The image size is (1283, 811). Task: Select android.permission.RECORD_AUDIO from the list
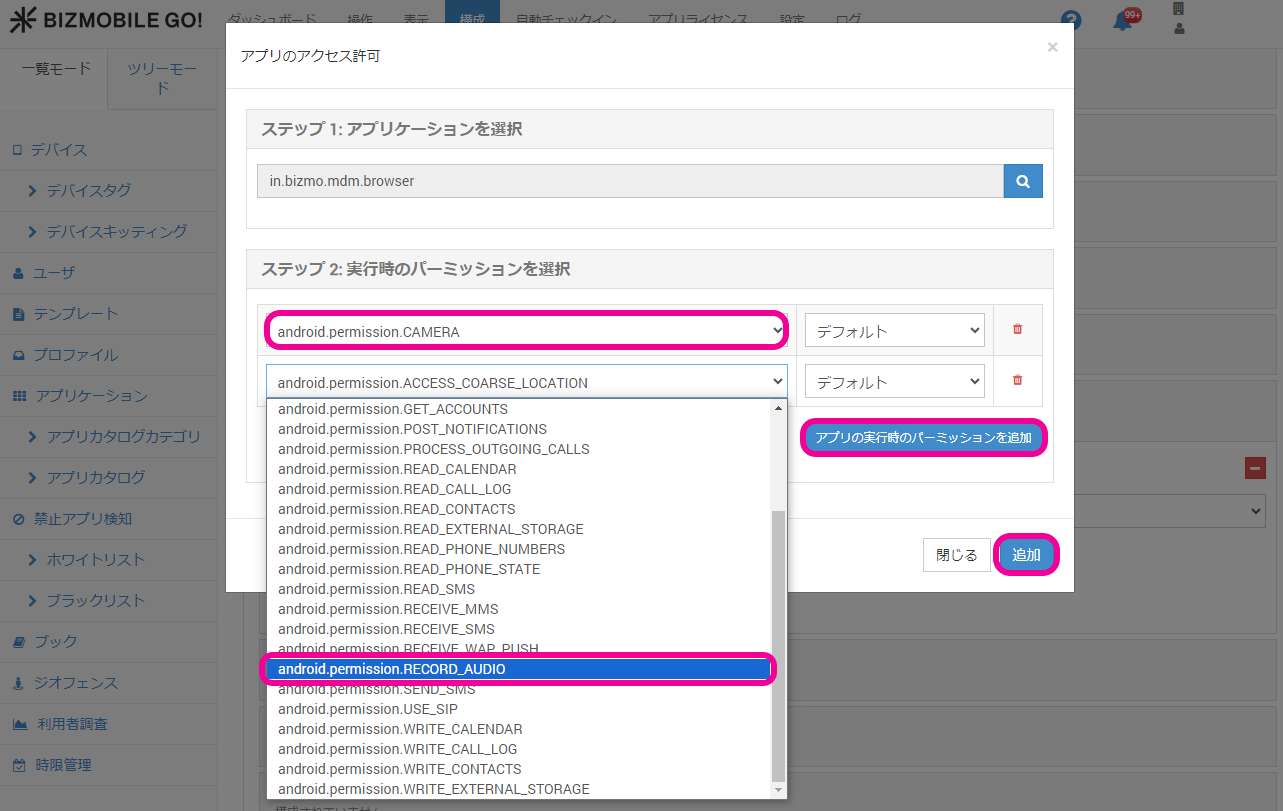coord(518,669)
